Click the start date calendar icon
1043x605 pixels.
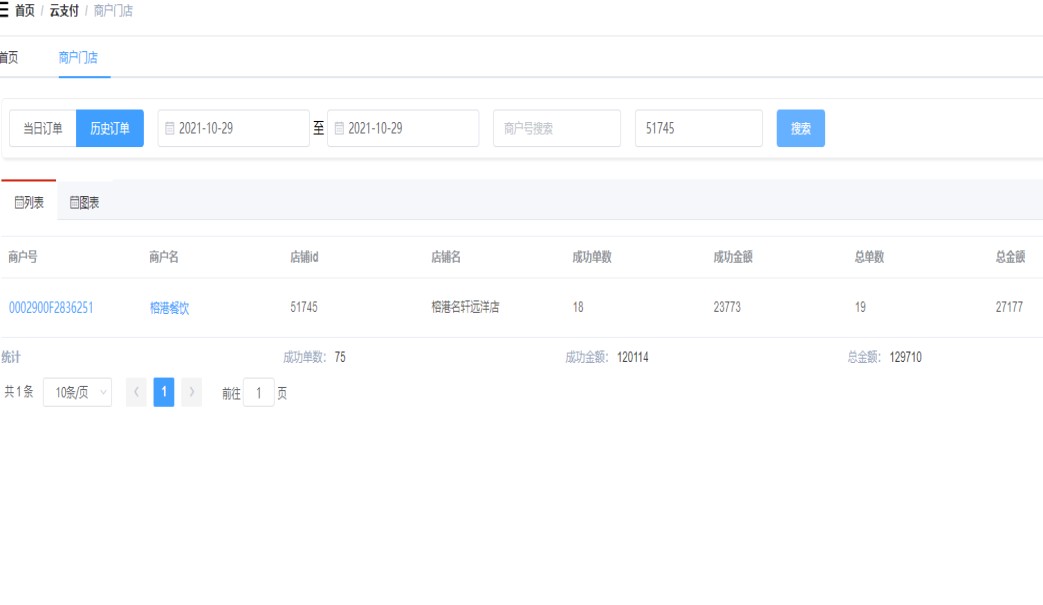click(170, 129)
